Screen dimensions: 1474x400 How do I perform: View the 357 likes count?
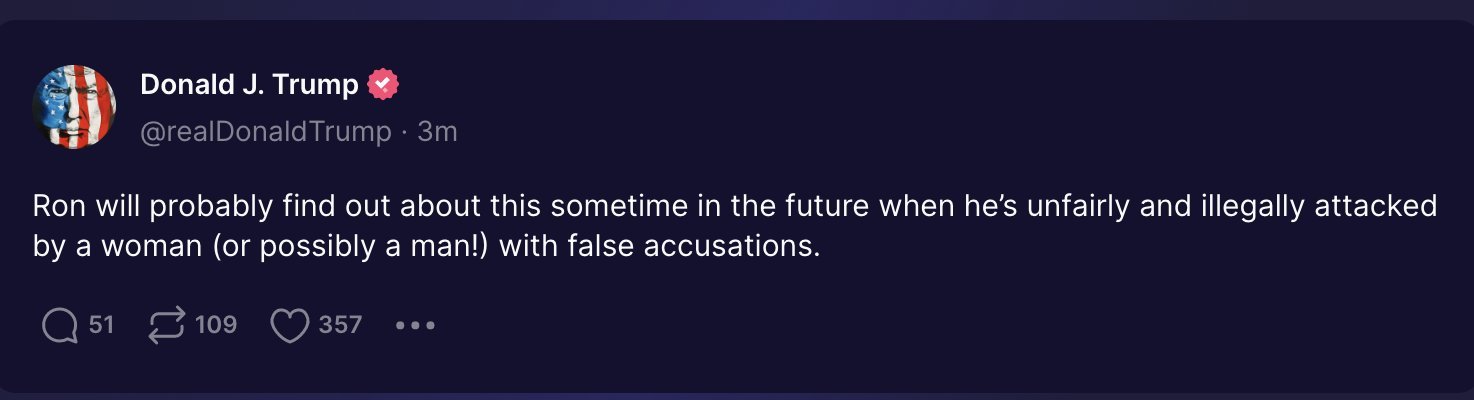point(340,325)
